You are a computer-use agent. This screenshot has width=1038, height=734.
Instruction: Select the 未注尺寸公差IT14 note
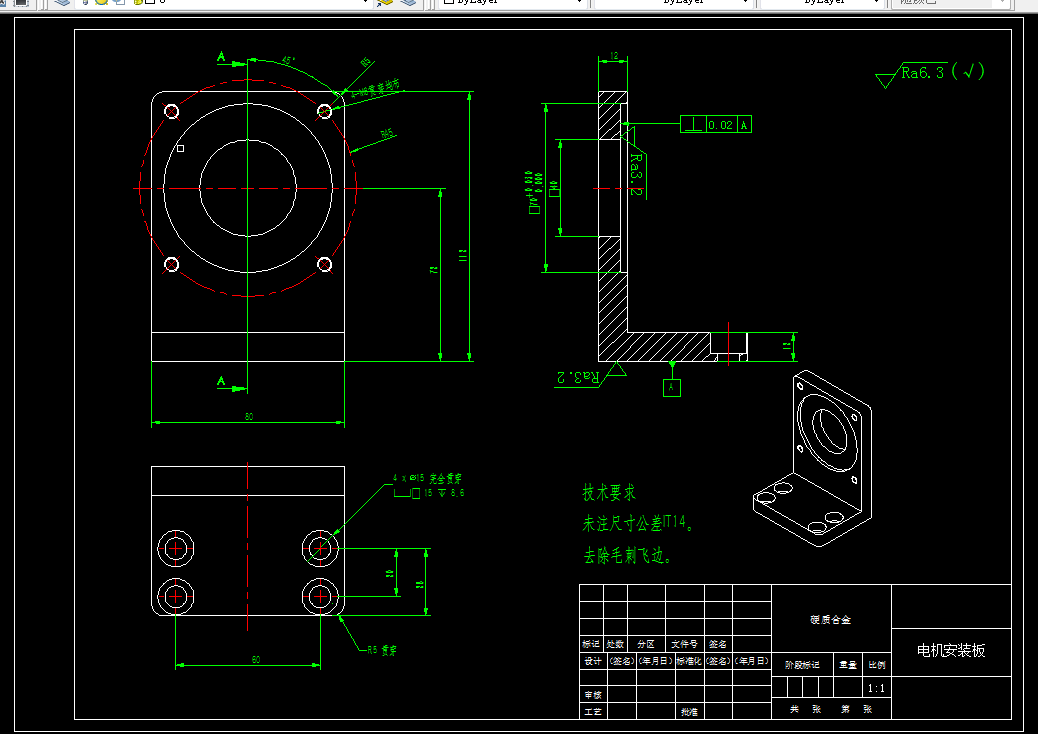pos(638,524)
